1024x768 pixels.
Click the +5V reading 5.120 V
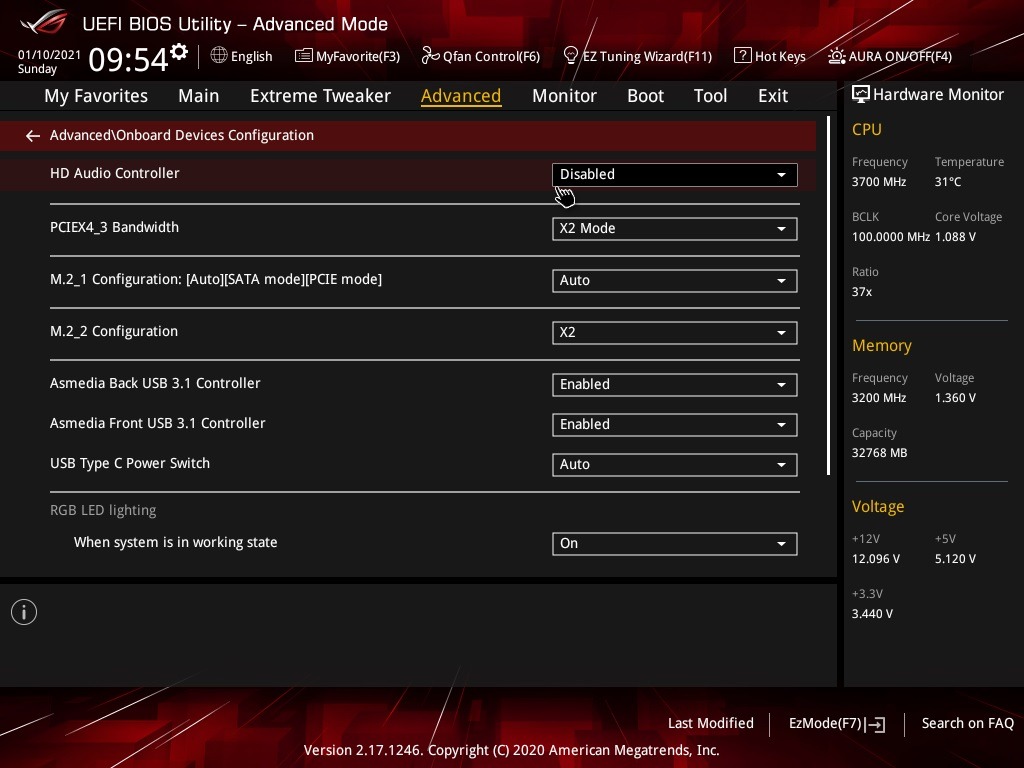[955, 558]
